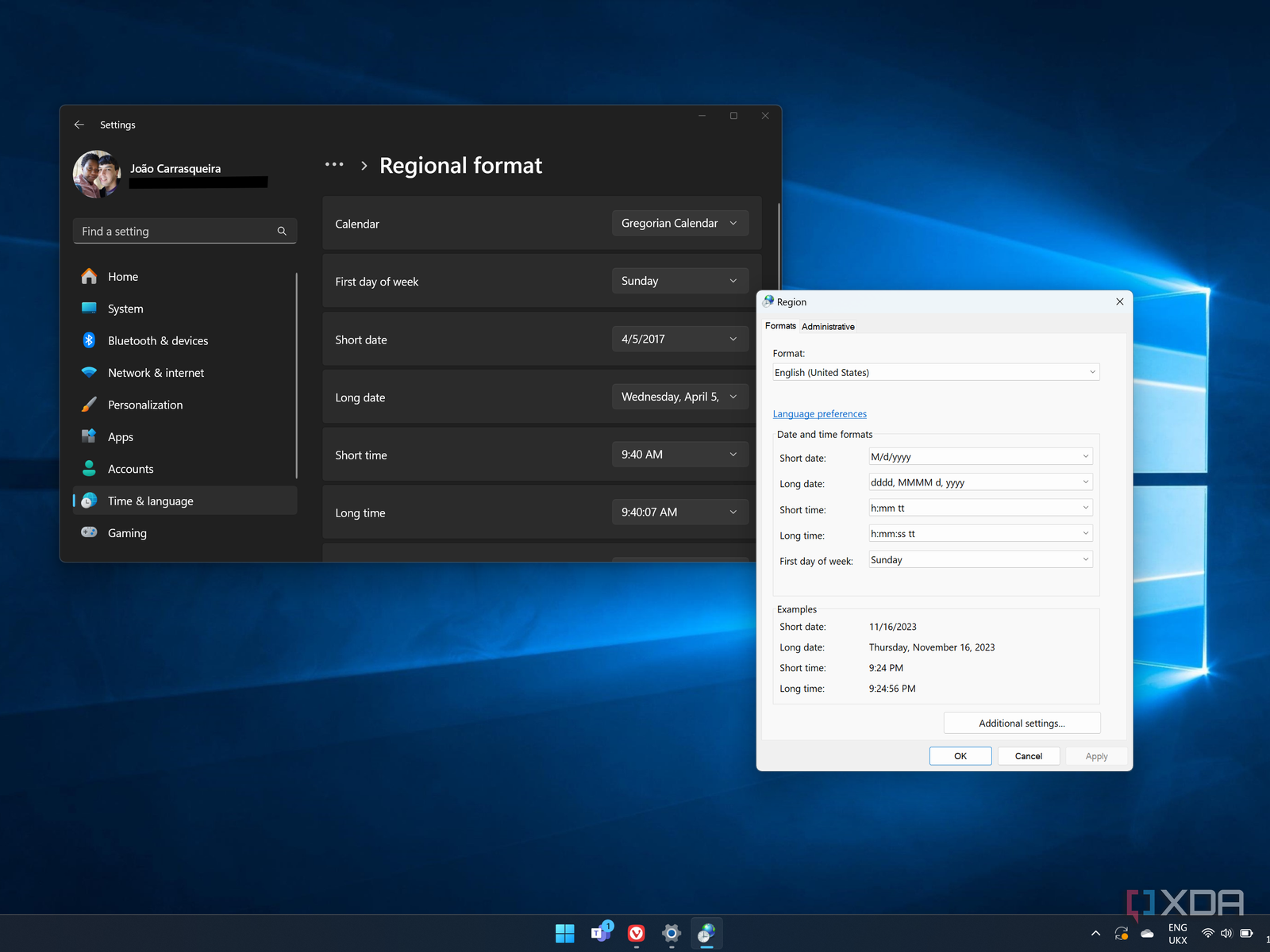This screenshot has height=952, width=1270.
Task: Expand the Gregorian Calendar dropdown
Action: (679, 224)
